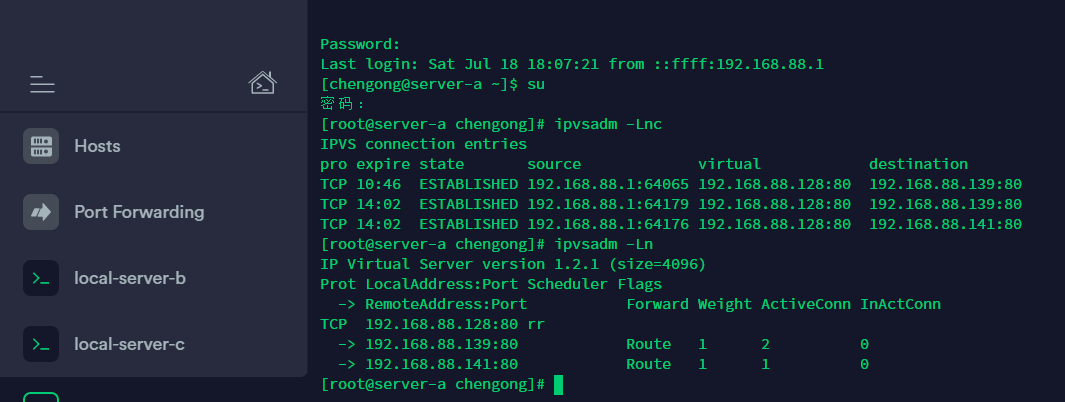This screenshot has width=1065, height=402.
Task: Collapse the sidebar using the hamburger menu icon
Action: (x=42, y=84)
